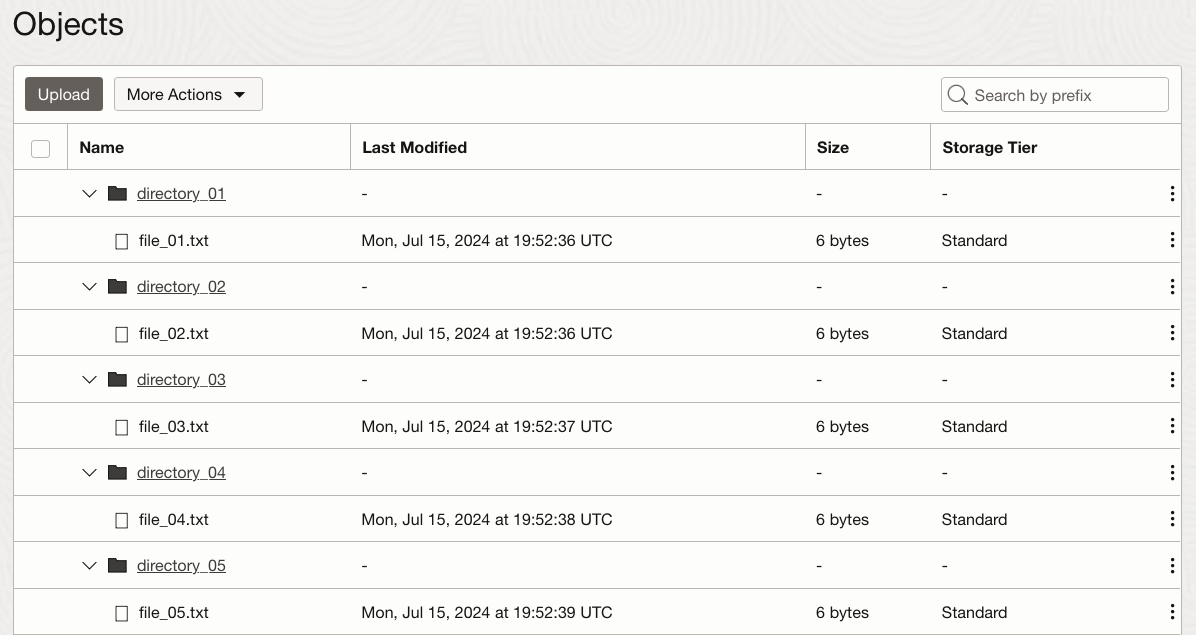Open the three-dot actions menu for file_05.txt
The image size is (1196, 635).
click(x=1171, y=612)
